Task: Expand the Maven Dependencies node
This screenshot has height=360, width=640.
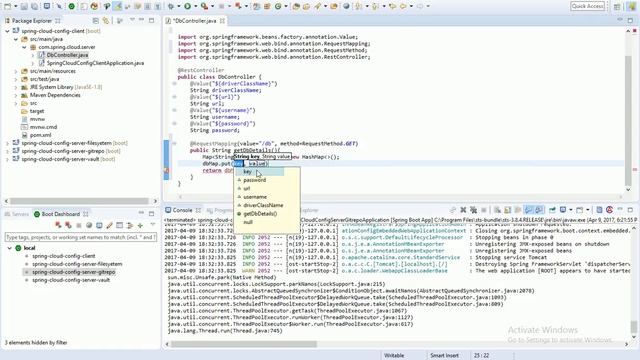Action: tap(16, 95)
